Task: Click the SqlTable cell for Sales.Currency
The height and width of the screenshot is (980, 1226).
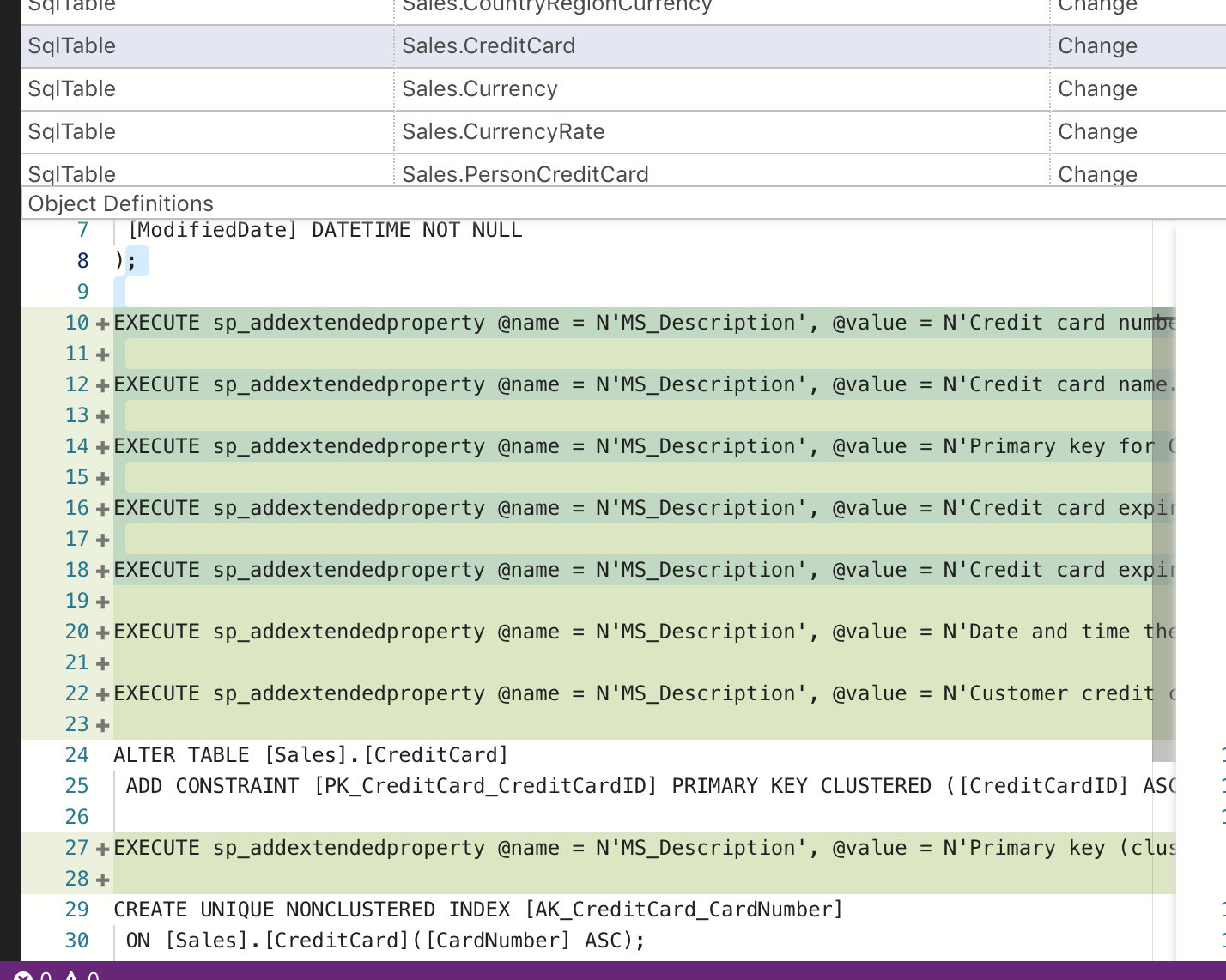Action: coord(71,88)
